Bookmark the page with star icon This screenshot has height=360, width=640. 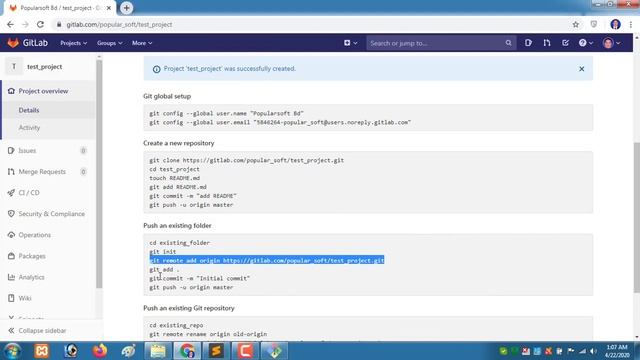pos(576,24)
